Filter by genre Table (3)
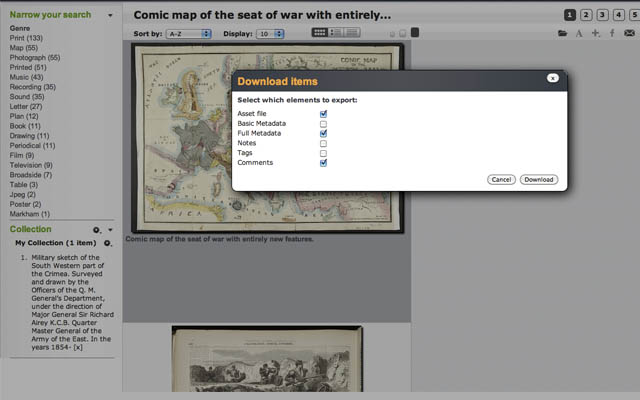The height and width of the screenshot is (400, 640). point(24,185)
